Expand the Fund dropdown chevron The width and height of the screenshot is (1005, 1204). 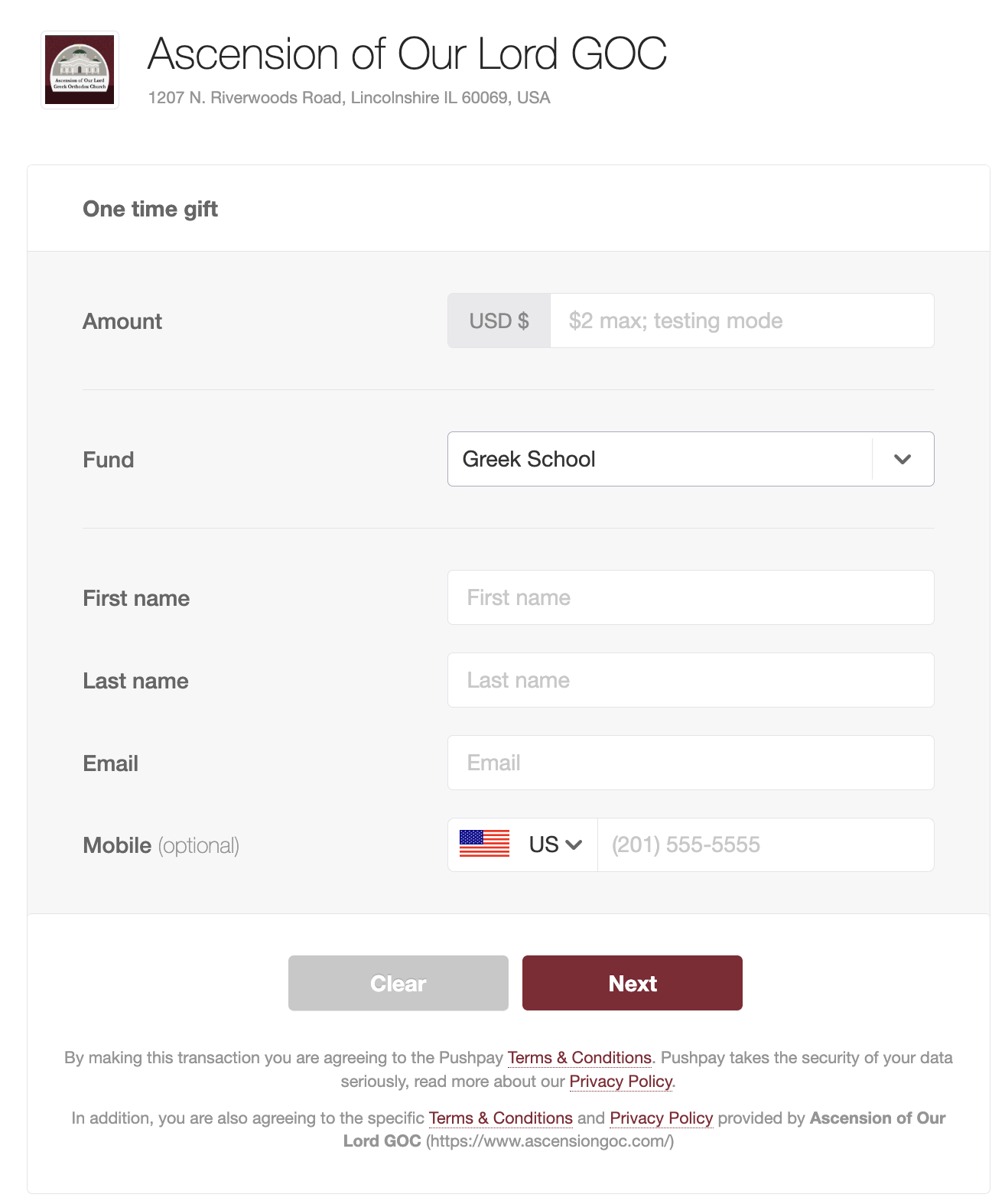point(903,459)
